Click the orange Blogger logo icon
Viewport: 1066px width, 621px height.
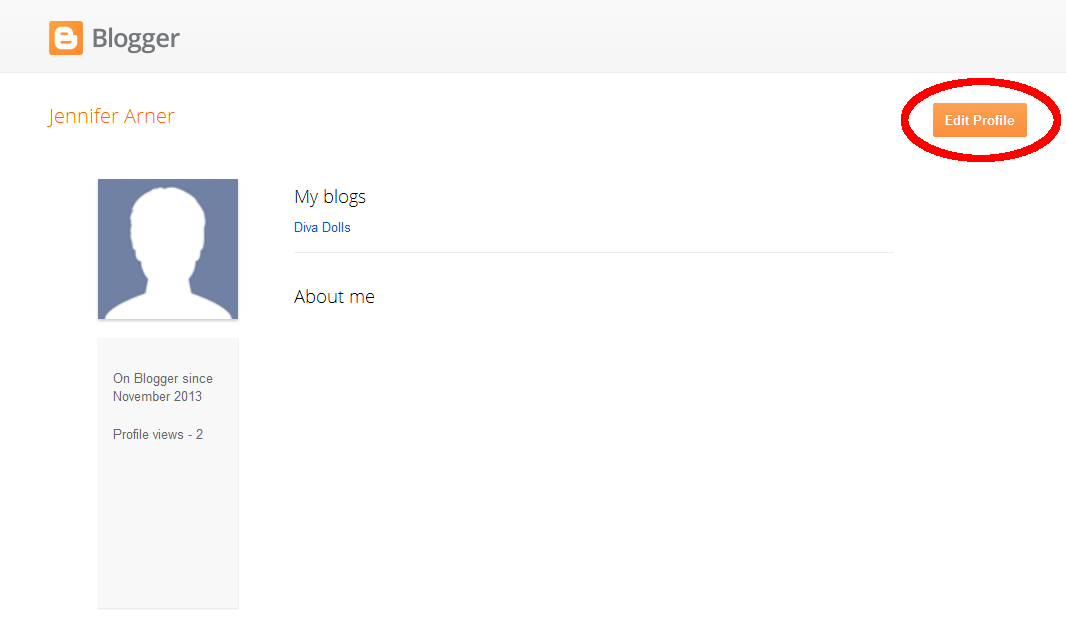65,38
